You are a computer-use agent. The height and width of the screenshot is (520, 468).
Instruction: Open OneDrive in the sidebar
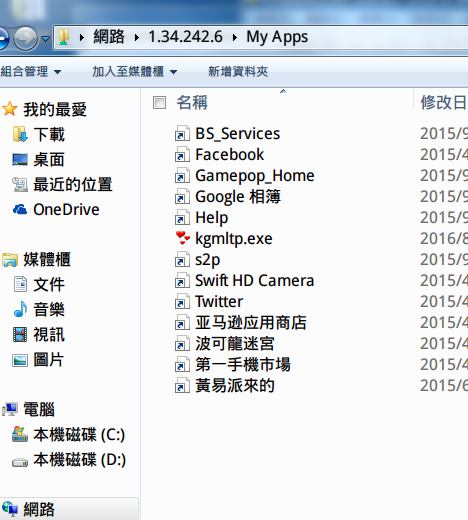(66, 209)
